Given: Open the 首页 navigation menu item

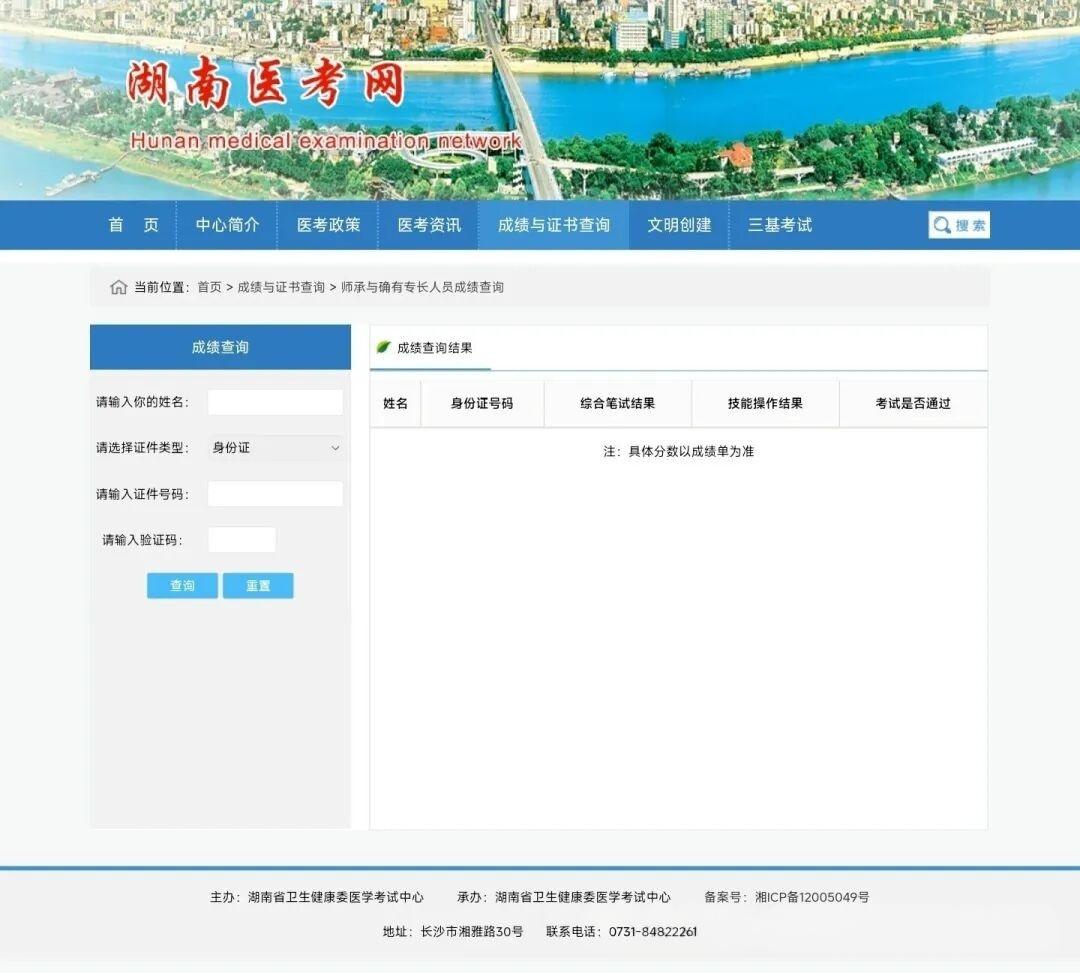Looking at the screenshot, I should pyautogui.click(x=133, y=225).
